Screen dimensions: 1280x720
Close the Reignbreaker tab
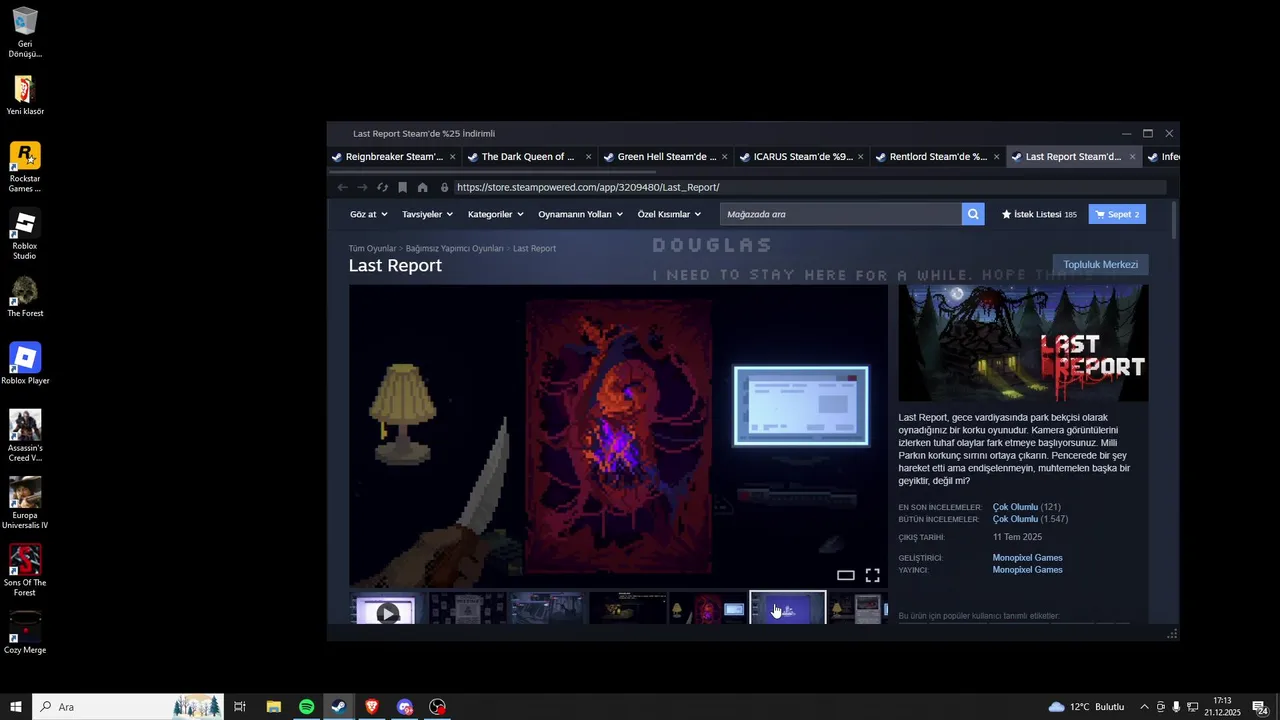(452, 157)
